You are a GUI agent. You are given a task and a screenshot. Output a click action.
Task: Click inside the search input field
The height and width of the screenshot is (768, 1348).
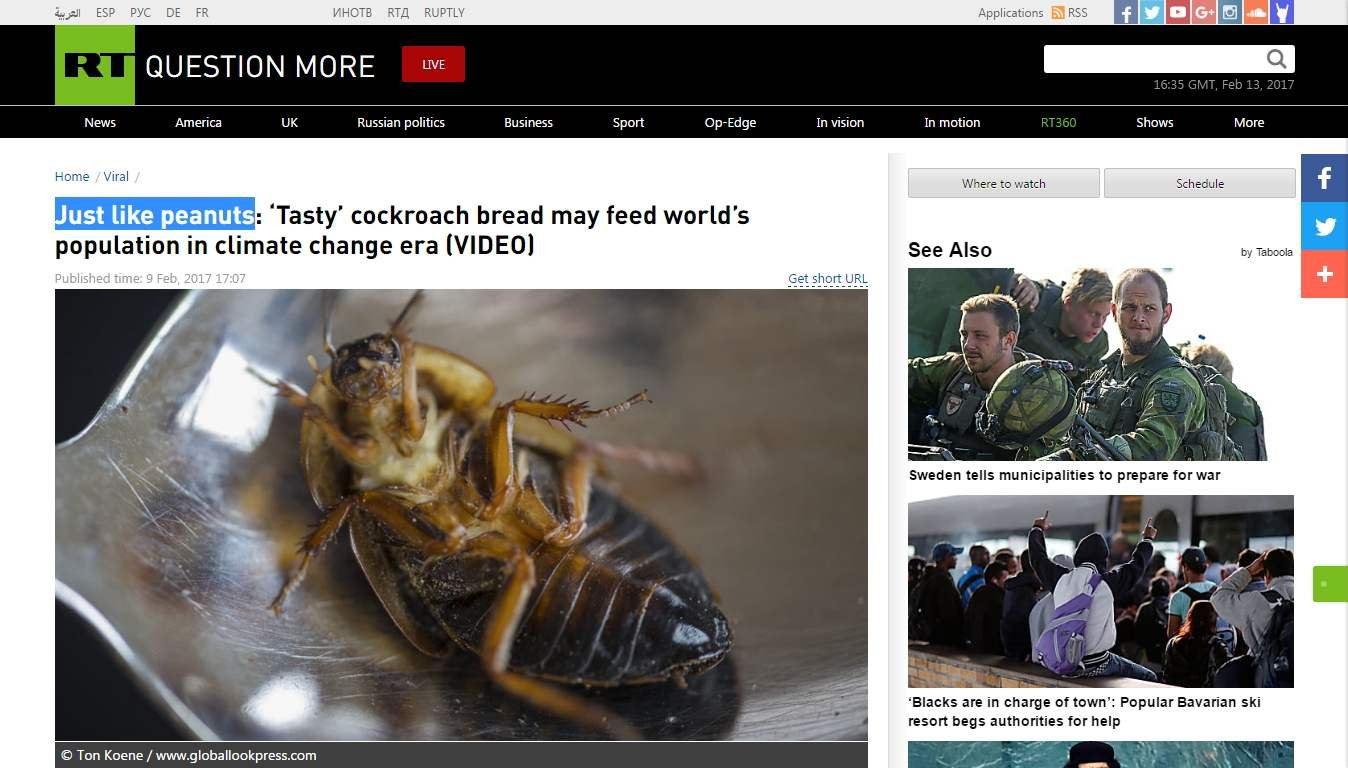click(x=1152, y=59)
